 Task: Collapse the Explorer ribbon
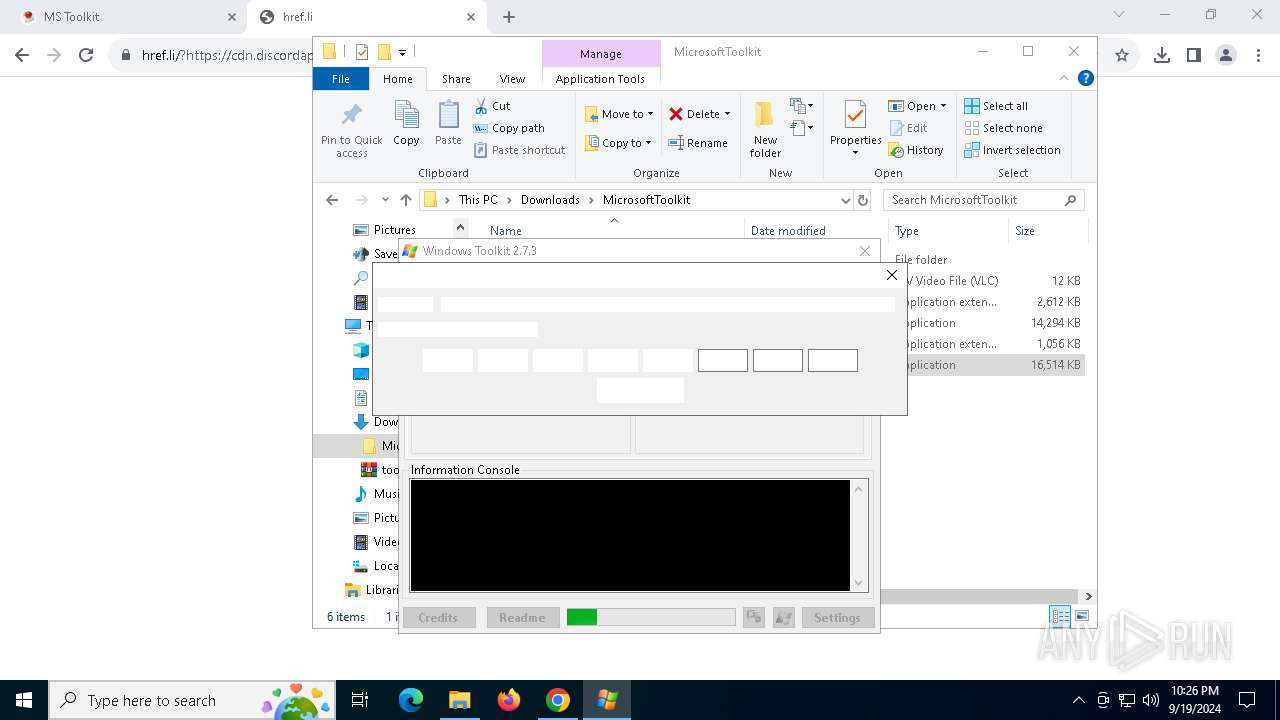pyautogui.click(x=1064, y=78)
